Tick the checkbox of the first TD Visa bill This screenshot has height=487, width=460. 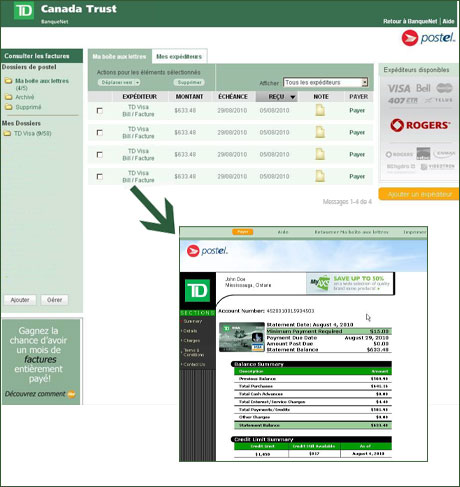point(99,110)
